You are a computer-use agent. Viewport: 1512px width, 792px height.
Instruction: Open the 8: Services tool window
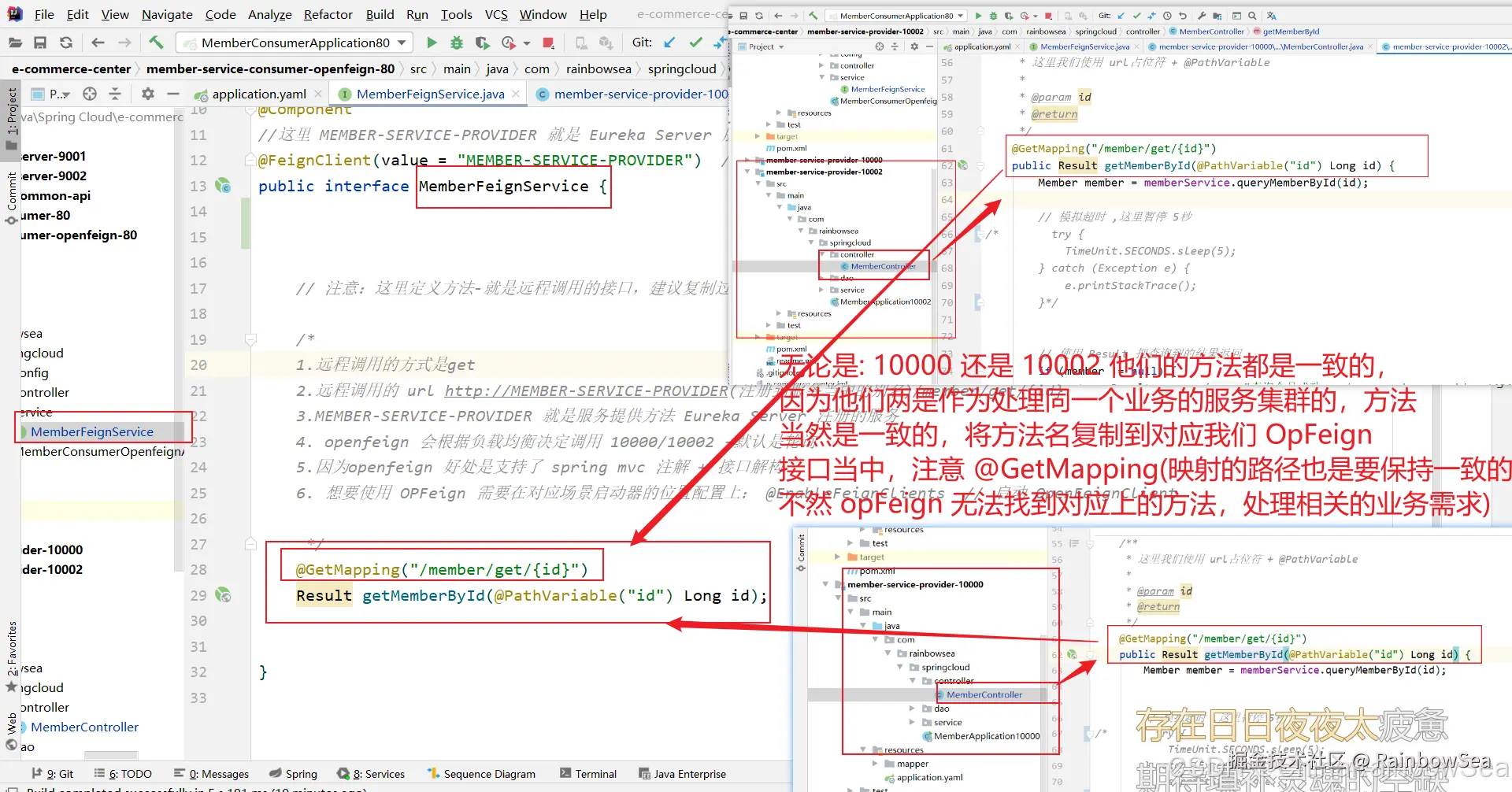(x=371, y=774)
